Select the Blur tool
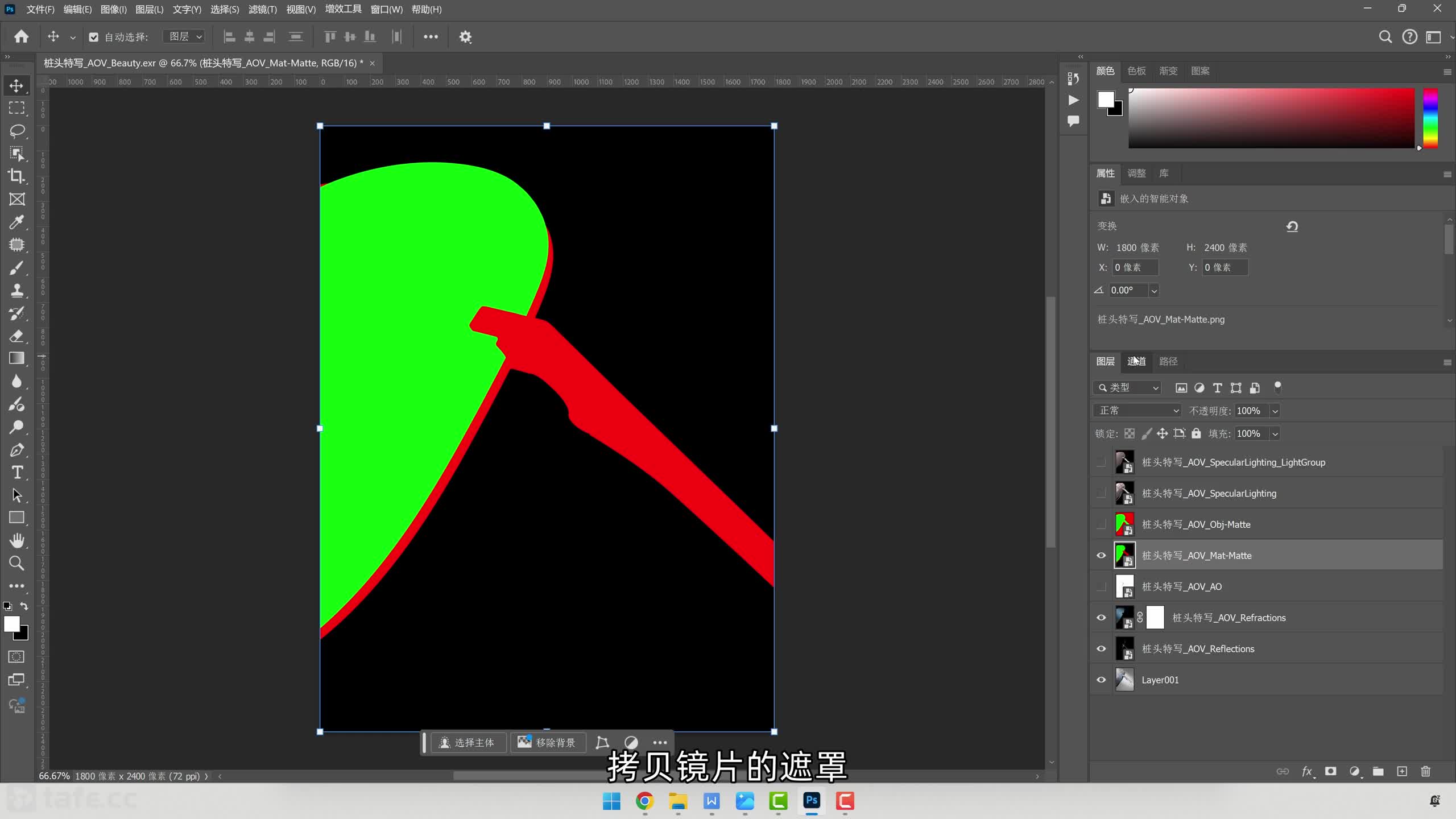 click(16, 381)
